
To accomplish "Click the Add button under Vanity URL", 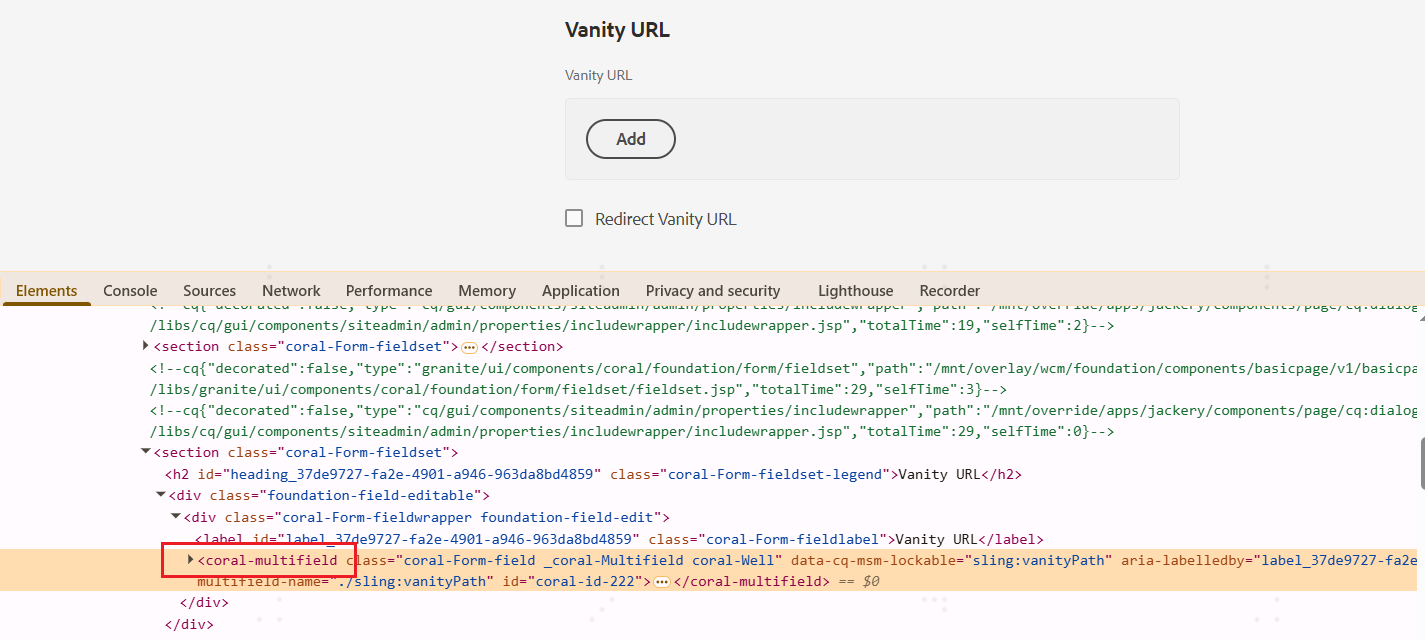I will coord(630,139).
